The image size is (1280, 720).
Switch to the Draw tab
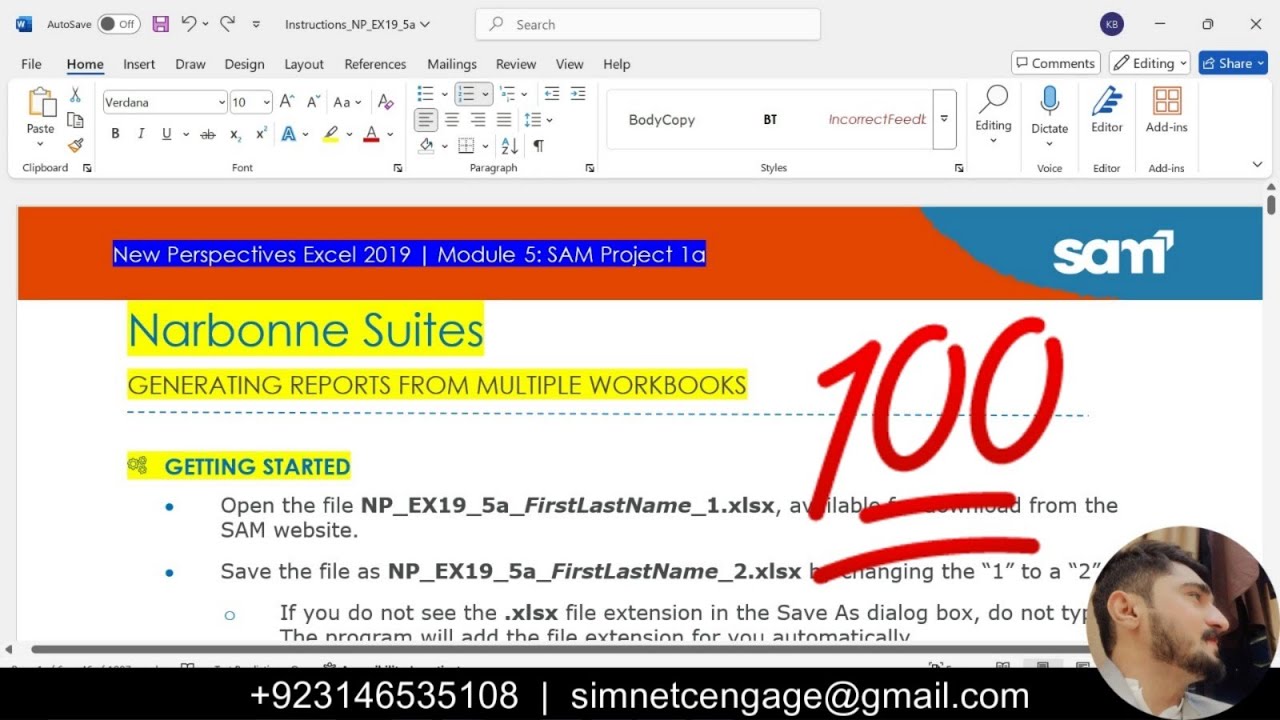click(190, 64)
